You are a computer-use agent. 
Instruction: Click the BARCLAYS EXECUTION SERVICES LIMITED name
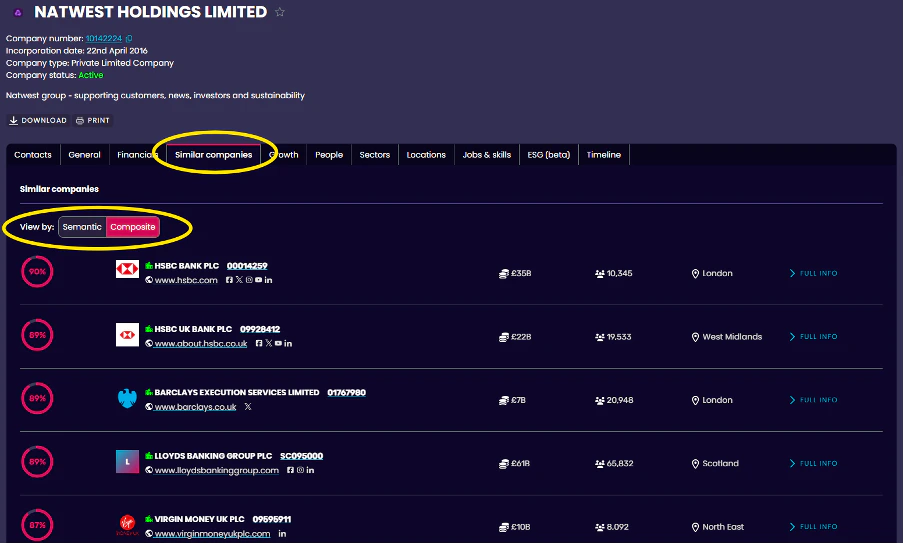coord(236,392)
